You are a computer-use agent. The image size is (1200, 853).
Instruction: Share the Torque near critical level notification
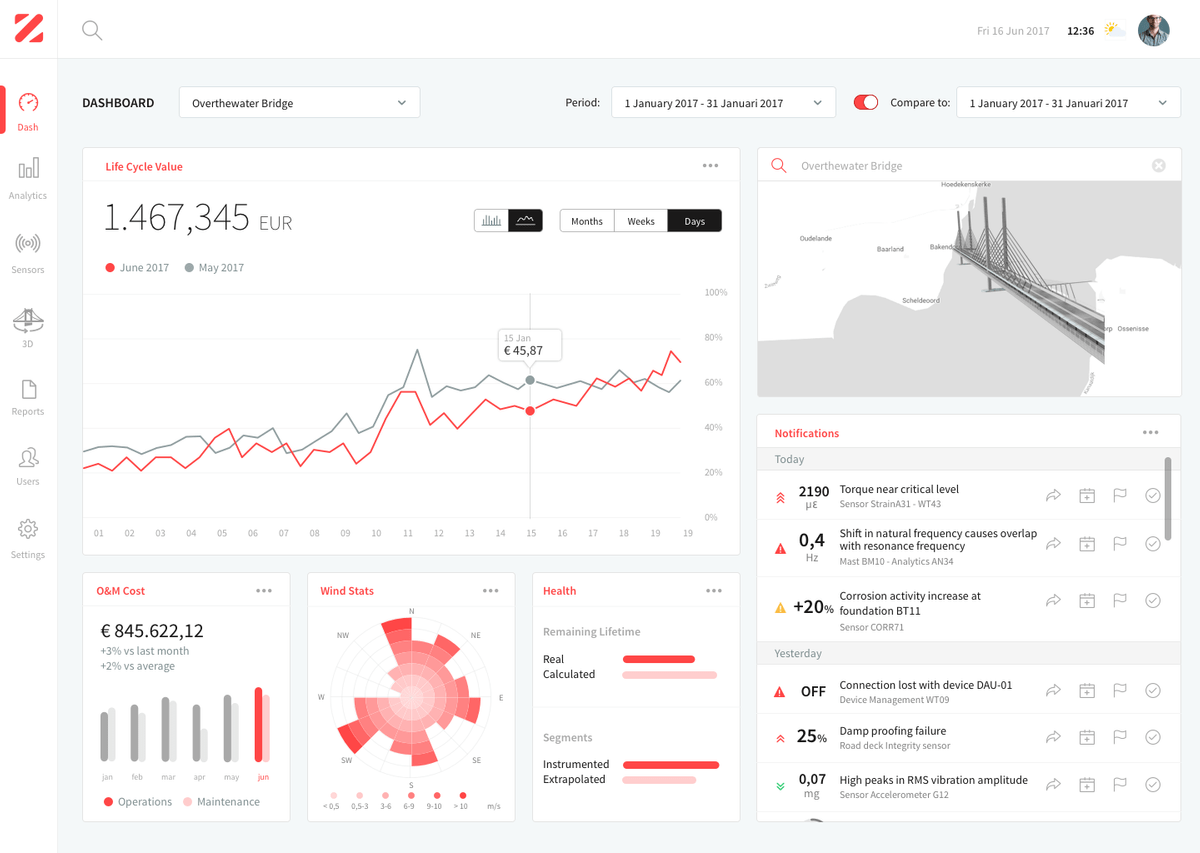click(x=1053, y=494)
